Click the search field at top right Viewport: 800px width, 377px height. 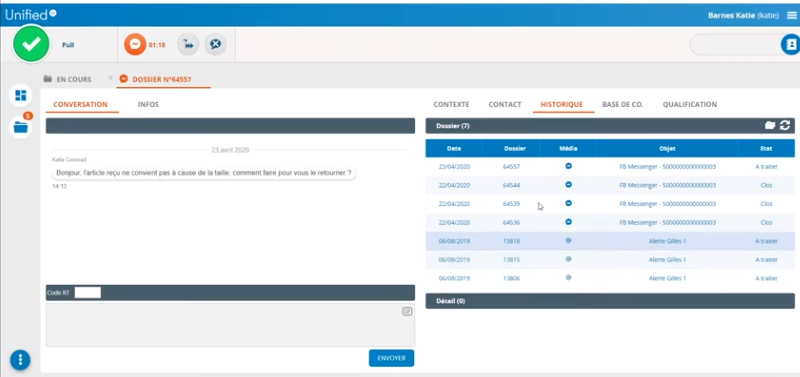coord(736,45)
